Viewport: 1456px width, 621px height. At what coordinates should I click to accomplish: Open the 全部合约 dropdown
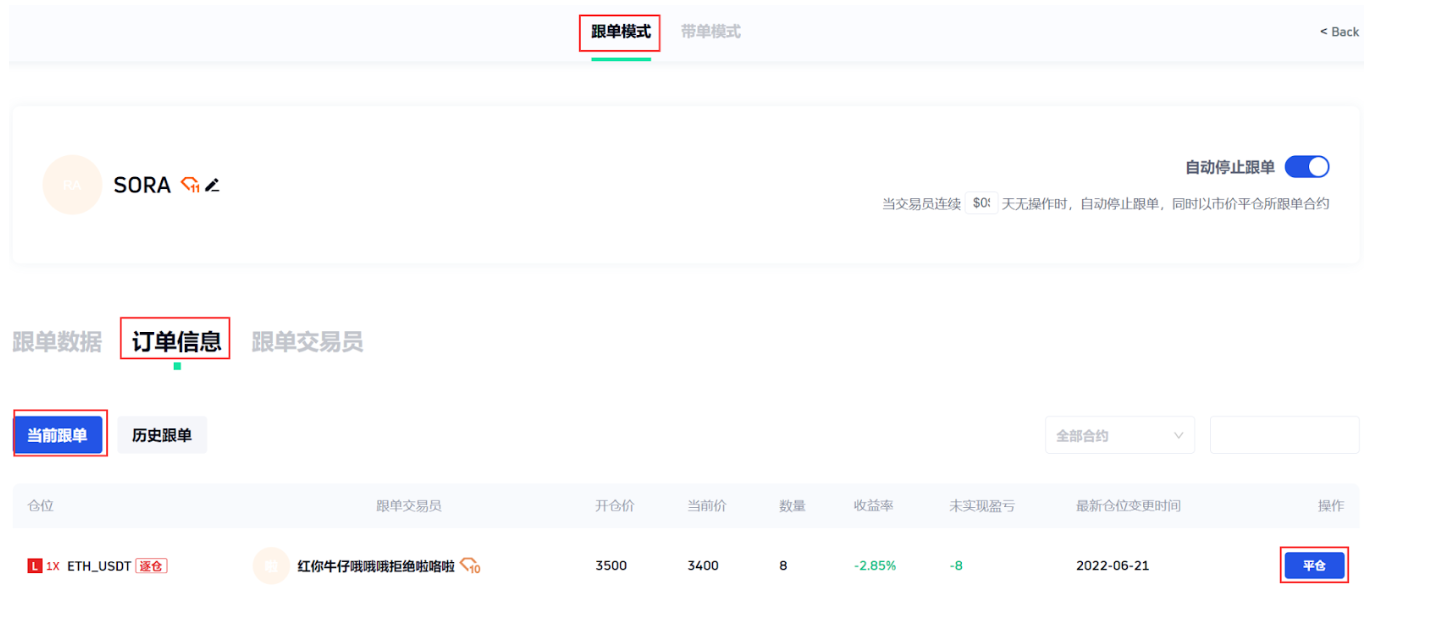[1119, 436]
